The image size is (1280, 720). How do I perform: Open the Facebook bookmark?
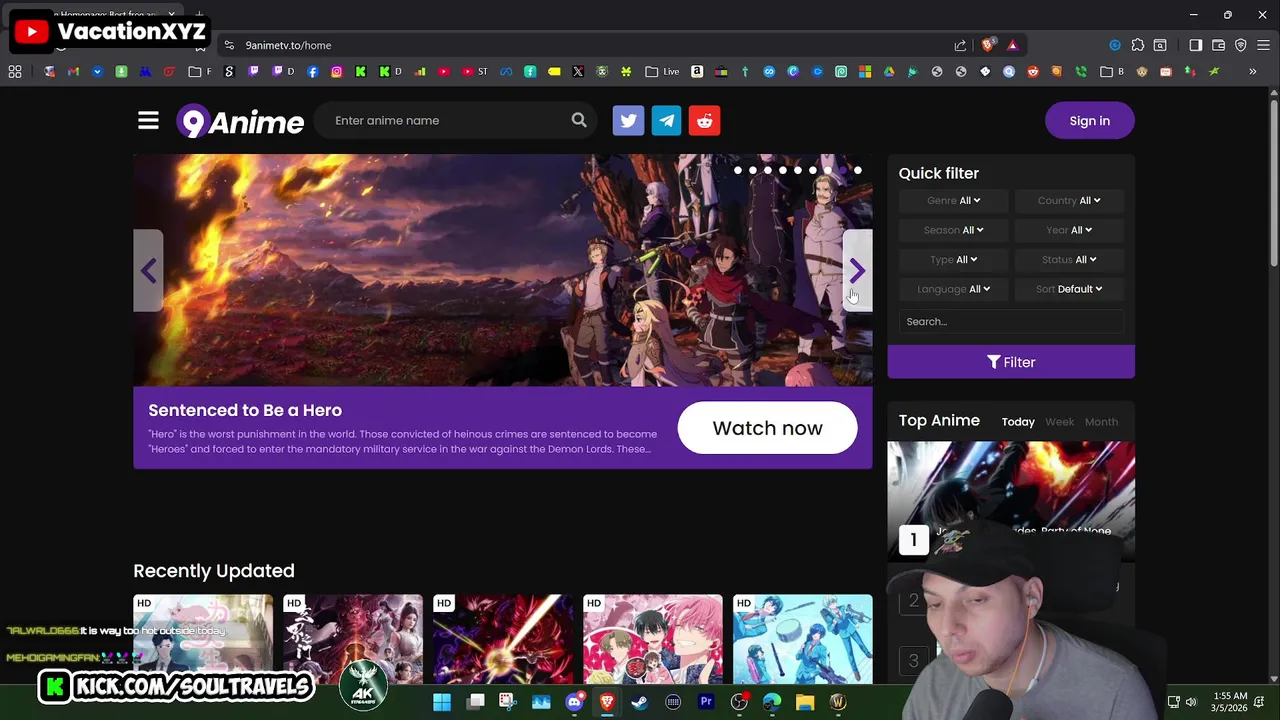[x=312, y=71]
